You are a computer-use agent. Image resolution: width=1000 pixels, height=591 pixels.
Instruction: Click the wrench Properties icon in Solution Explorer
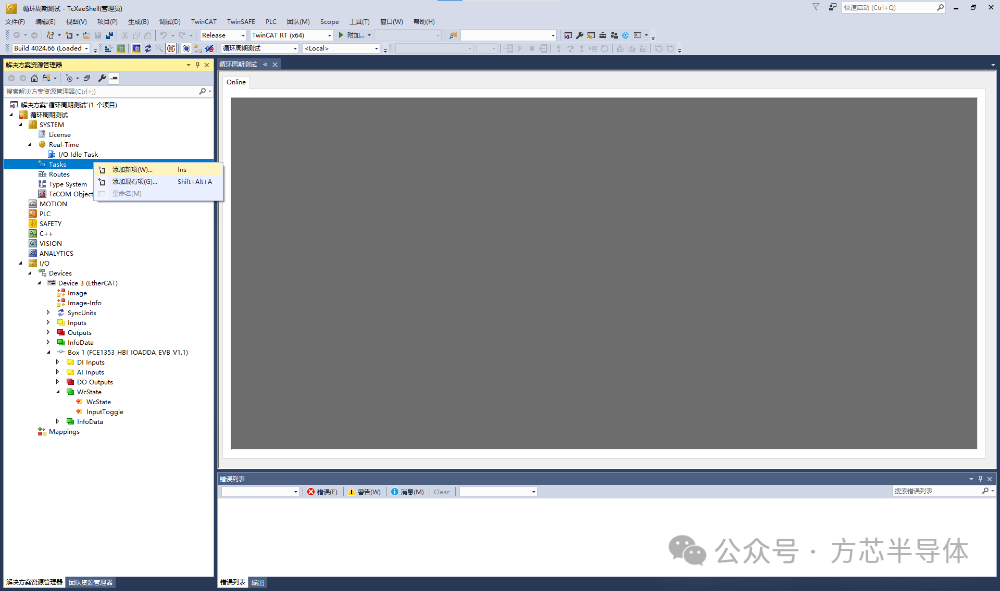(102, 78)
